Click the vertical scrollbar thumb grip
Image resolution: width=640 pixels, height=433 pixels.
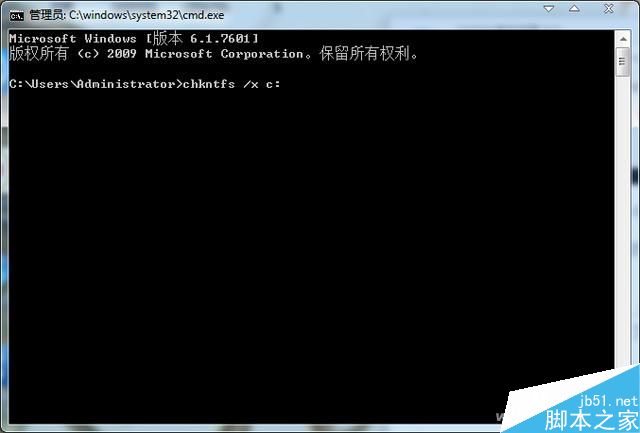(622, 62)
